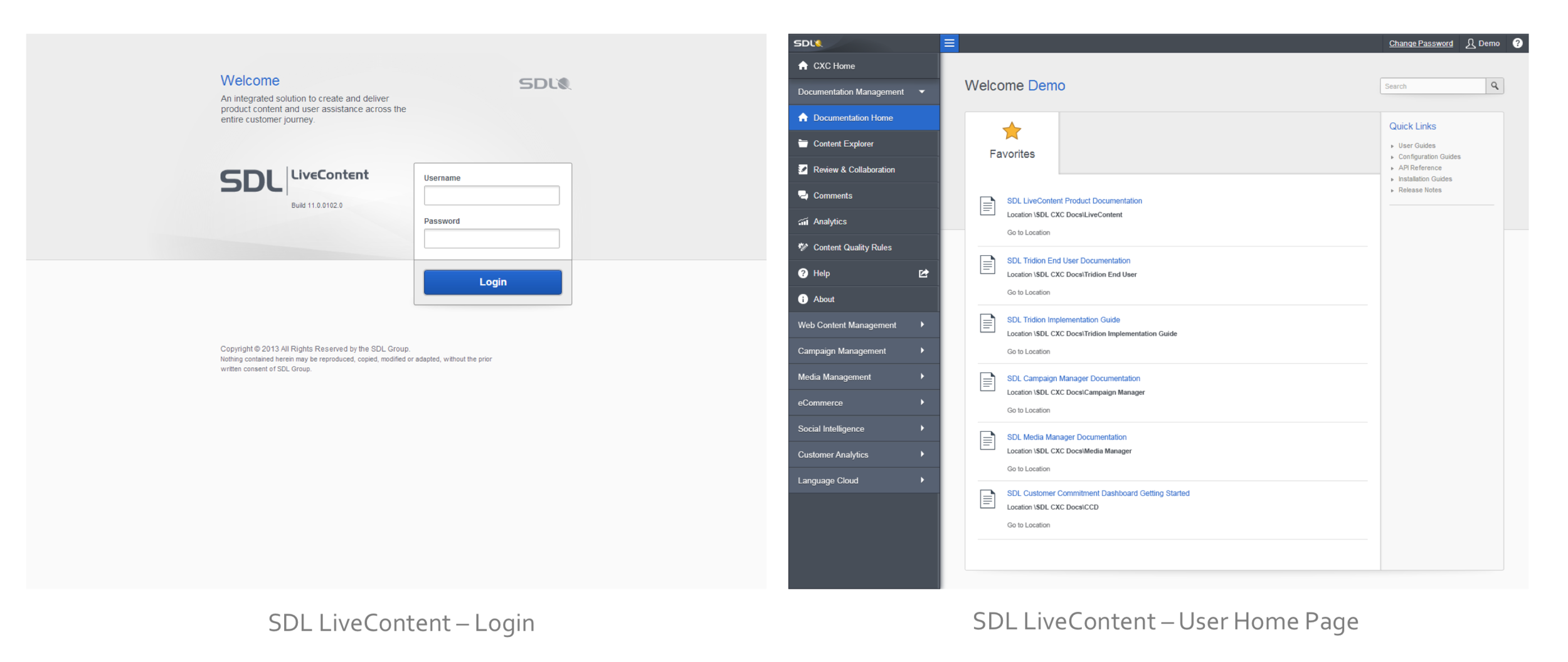Viewport: 1568px width, 662px height.
Task: Open User Guides quick link
Action: (1416, 145)
